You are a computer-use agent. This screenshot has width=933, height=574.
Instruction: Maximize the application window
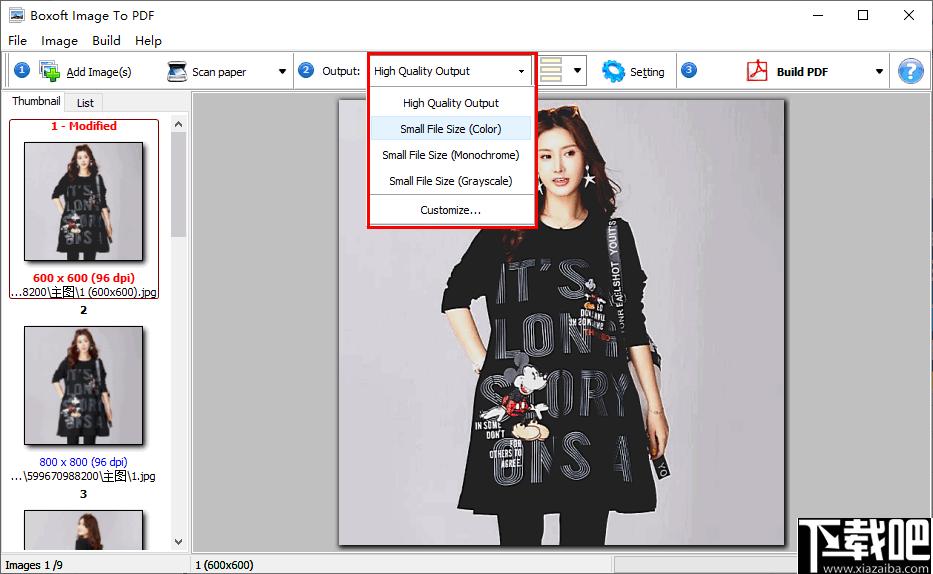pyautogui.click(x=863, y=15)
